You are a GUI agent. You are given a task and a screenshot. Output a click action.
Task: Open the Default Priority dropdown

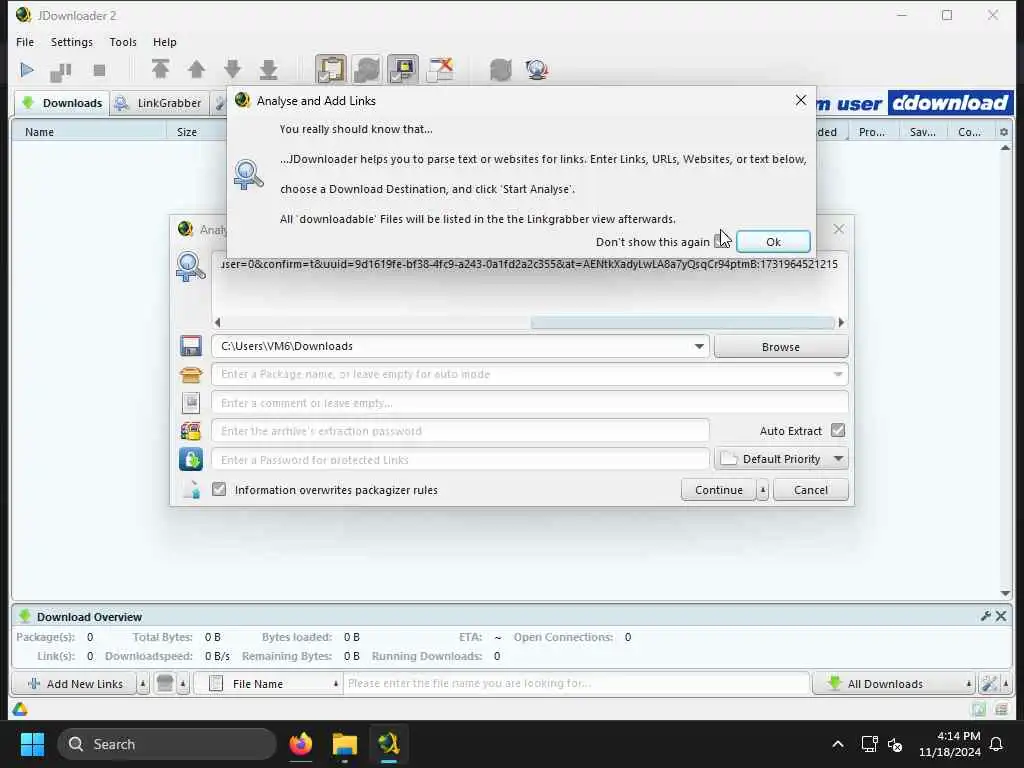coord(781,459)
